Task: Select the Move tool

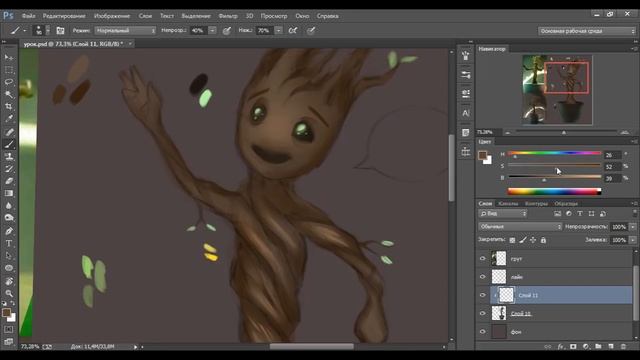Action: pos(9,58)
